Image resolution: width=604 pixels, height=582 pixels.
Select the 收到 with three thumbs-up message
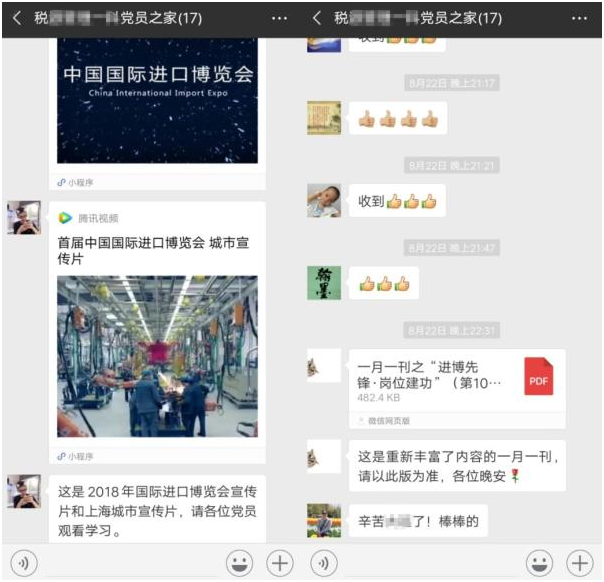(x=398, y=201)
